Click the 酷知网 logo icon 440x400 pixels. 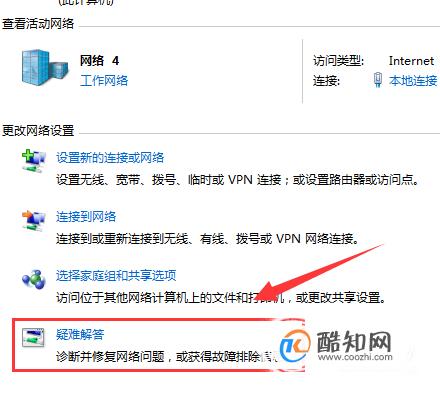tap(295, 347)
